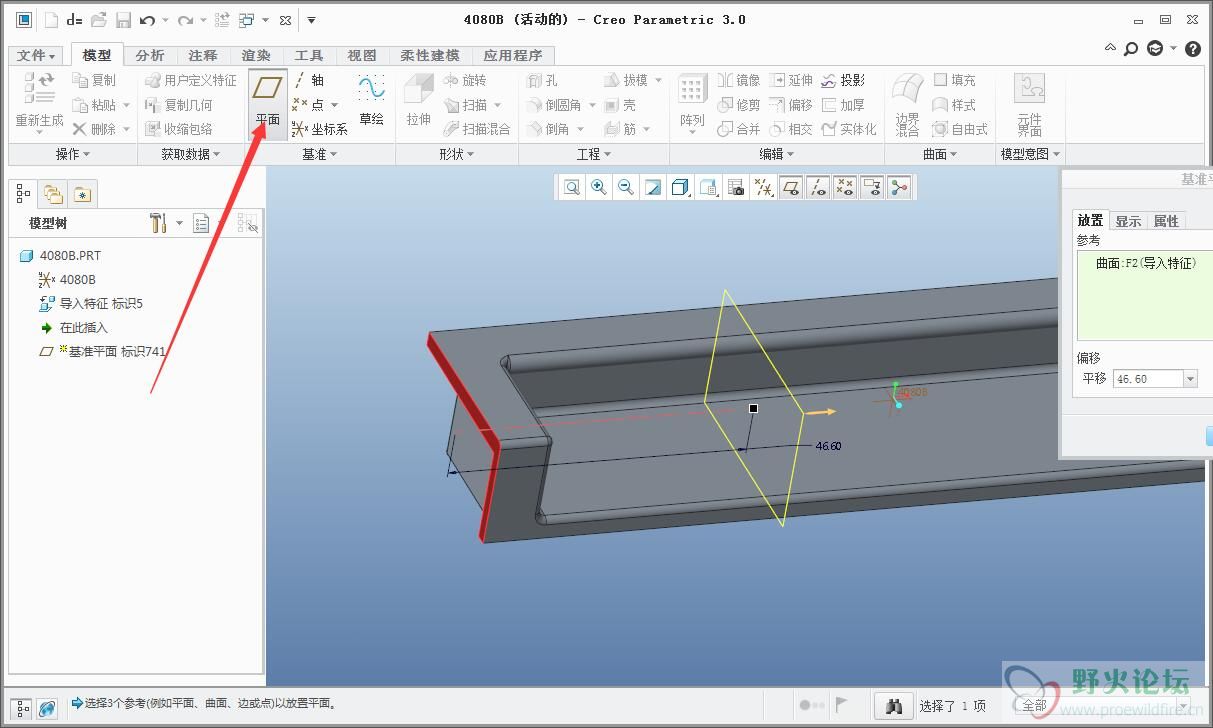Click the binoculars find icon in status bar
The height and width of the screenshot is (728, 1213).
point(894,706)
